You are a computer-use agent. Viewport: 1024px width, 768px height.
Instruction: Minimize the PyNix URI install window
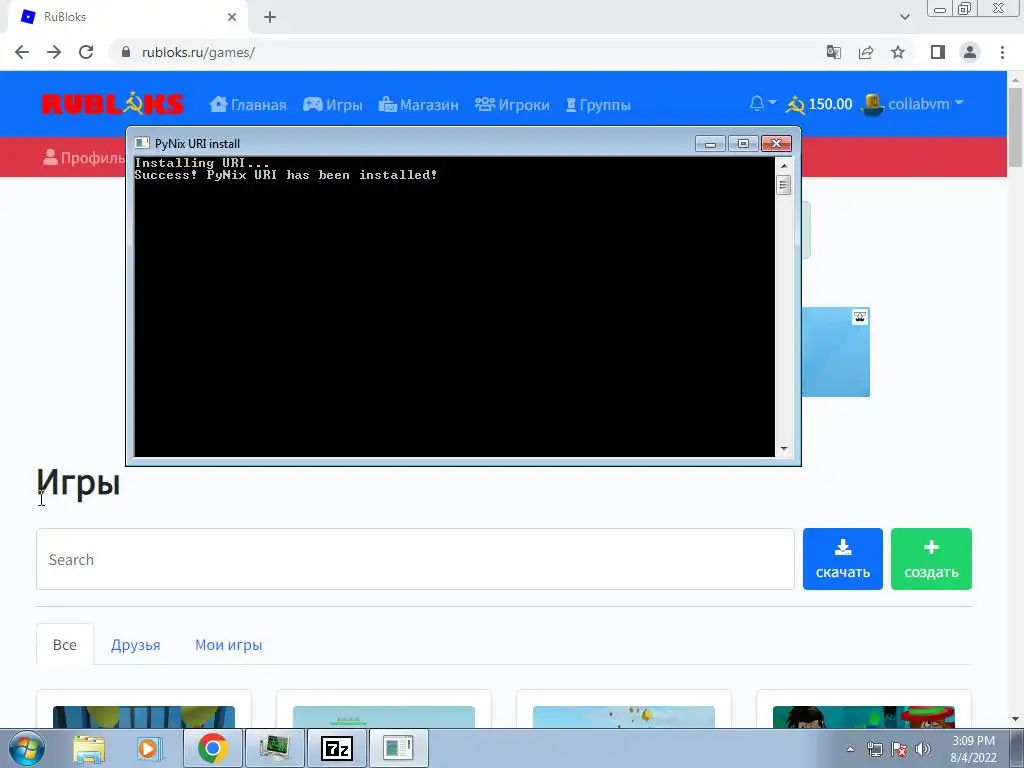pyautogui.click(x=710, y=143)
